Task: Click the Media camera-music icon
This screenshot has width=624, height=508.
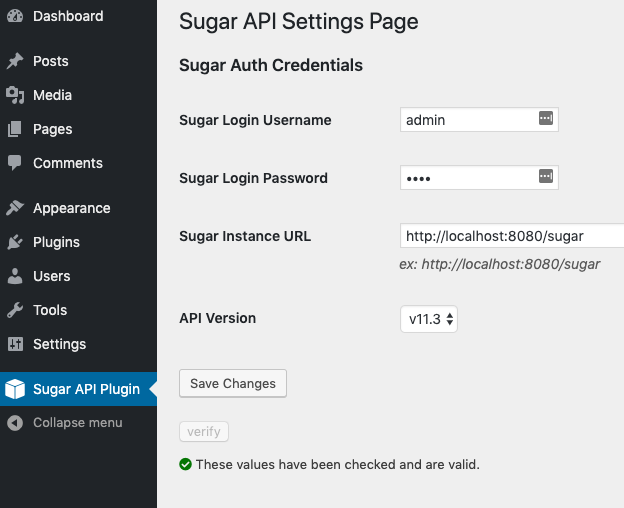Action: pyautogui.click(x=15, y=95)
